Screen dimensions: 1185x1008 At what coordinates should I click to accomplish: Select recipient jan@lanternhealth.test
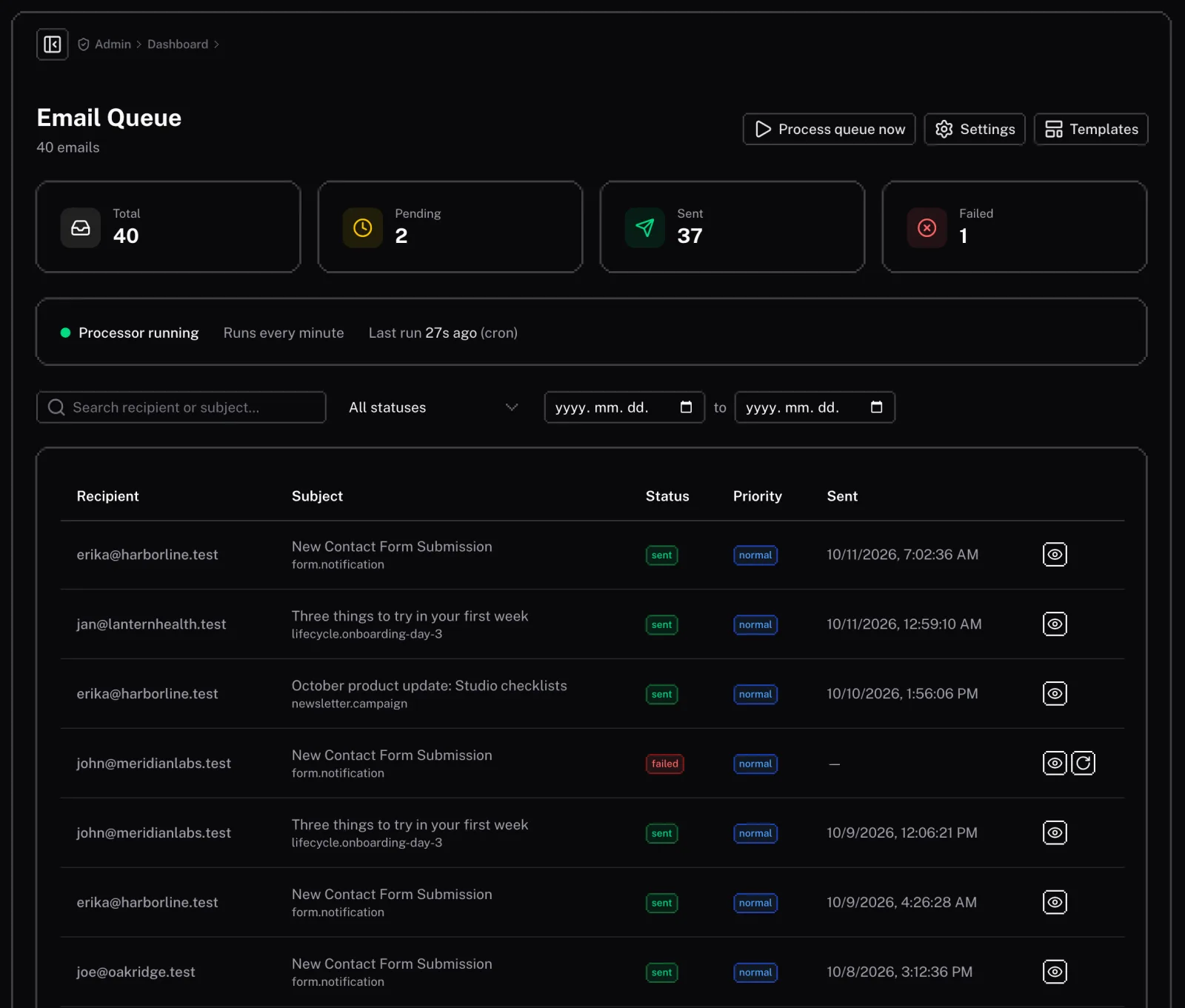pyautogui.click(x=151, y=624)
